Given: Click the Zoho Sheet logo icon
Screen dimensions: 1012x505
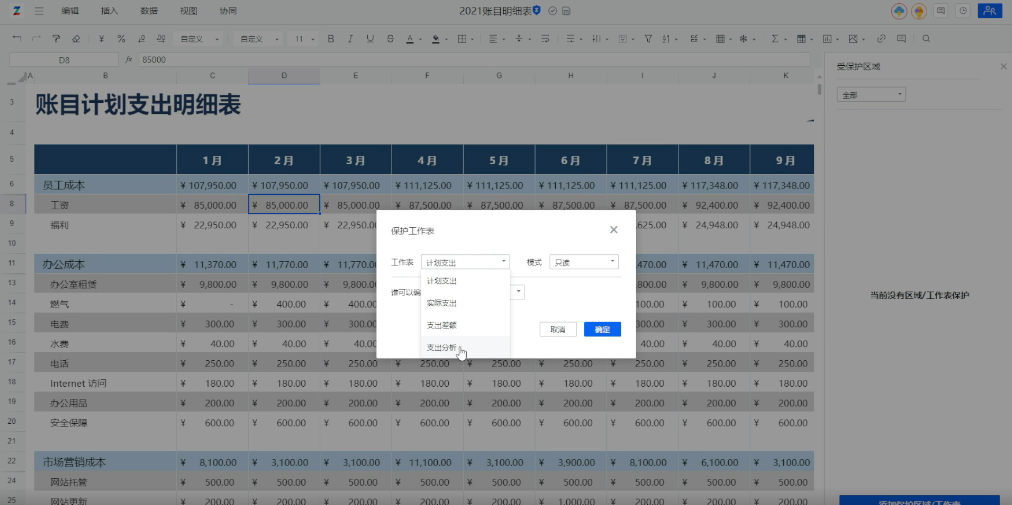Looking at the screenshot, I should tap(16, 11).
